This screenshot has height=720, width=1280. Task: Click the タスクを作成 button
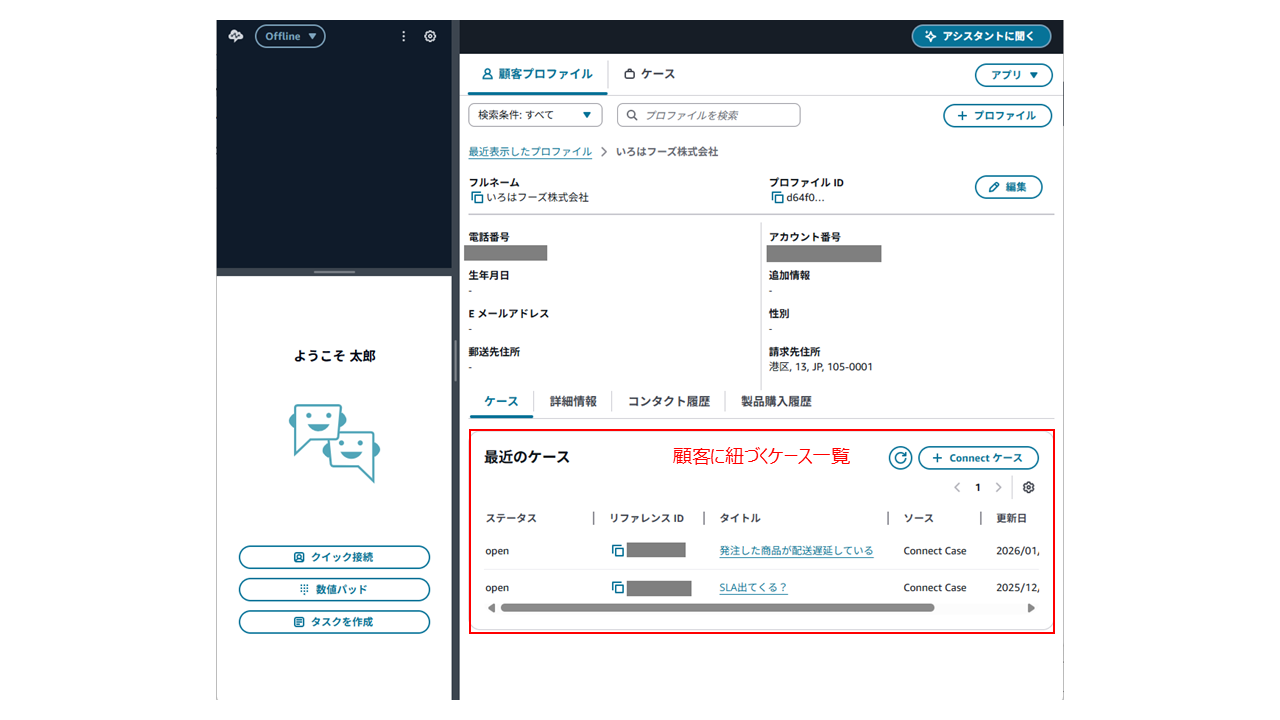point(334,622)
